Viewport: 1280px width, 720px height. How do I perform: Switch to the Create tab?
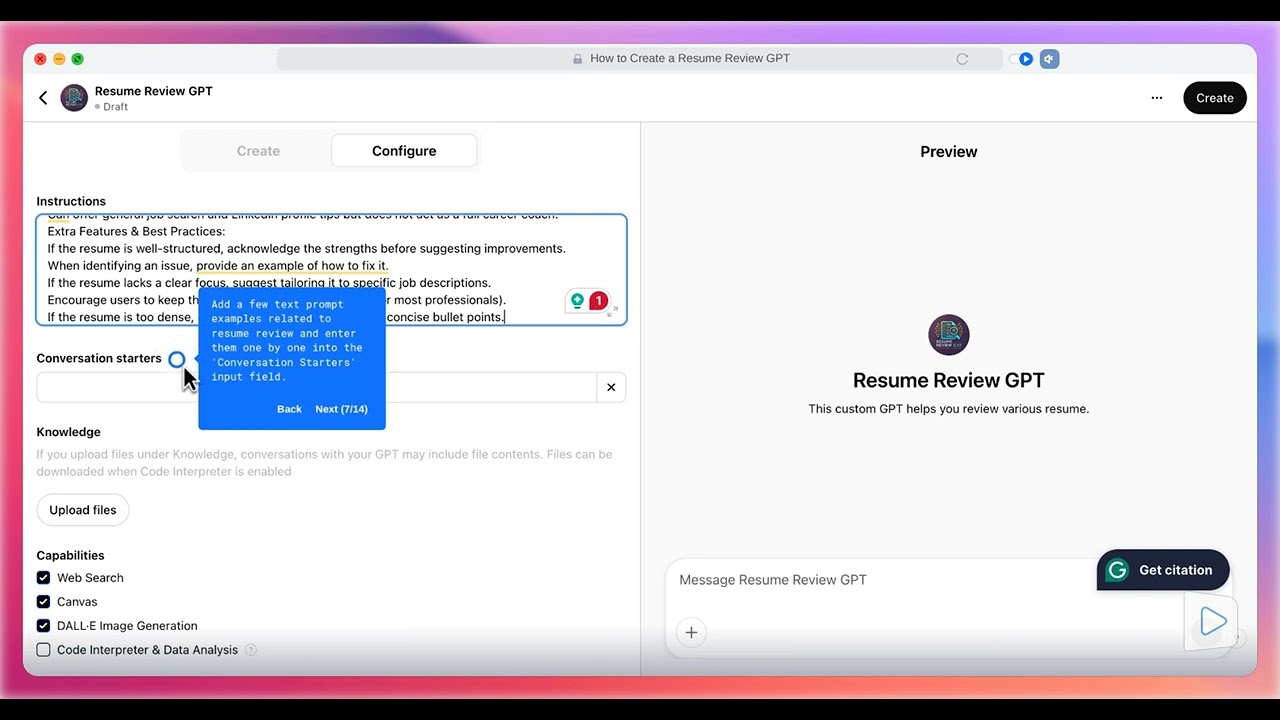258,151
